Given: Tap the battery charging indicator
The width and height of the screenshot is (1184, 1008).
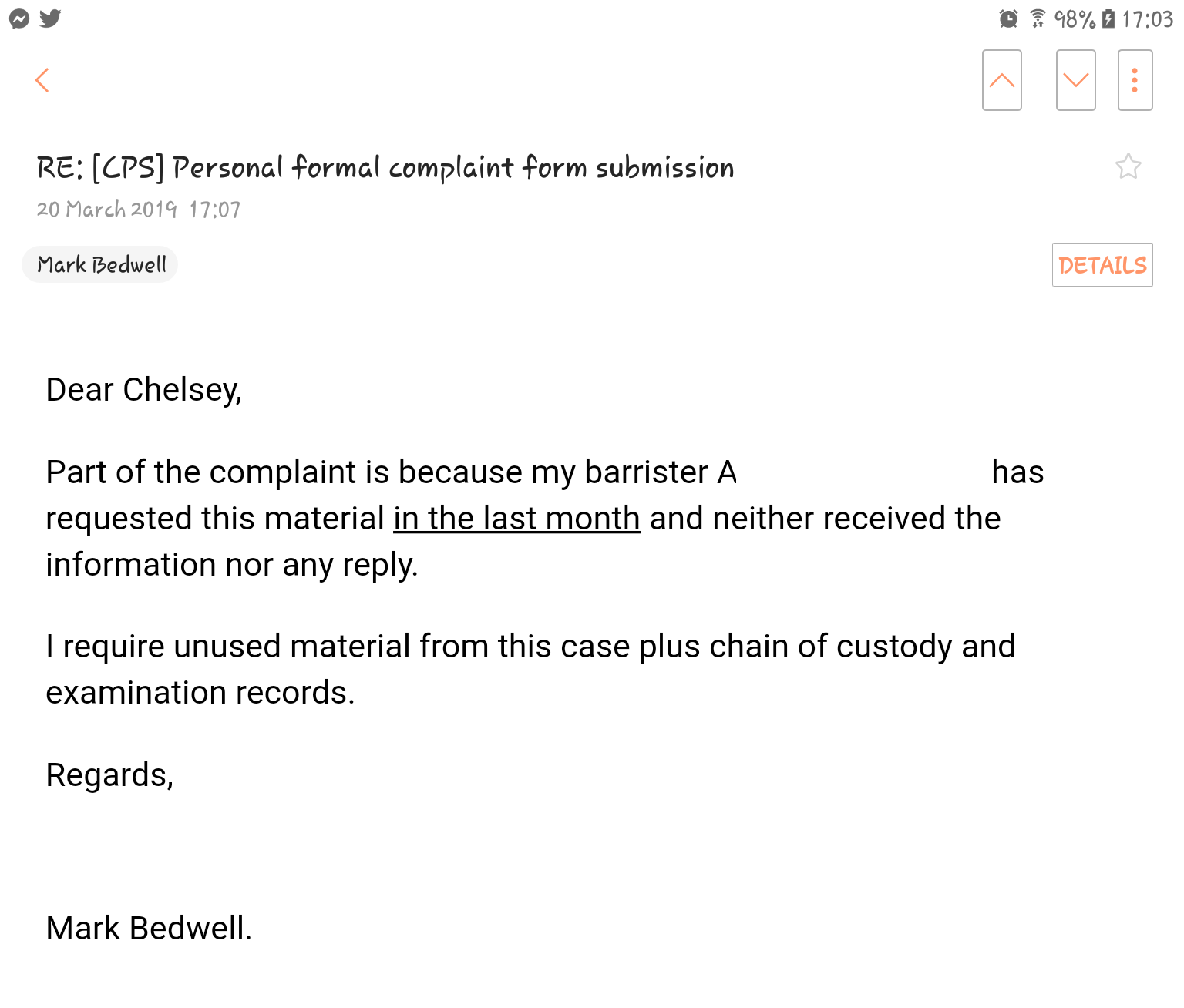Looking at the screenshot, I should pos(1108,18).
